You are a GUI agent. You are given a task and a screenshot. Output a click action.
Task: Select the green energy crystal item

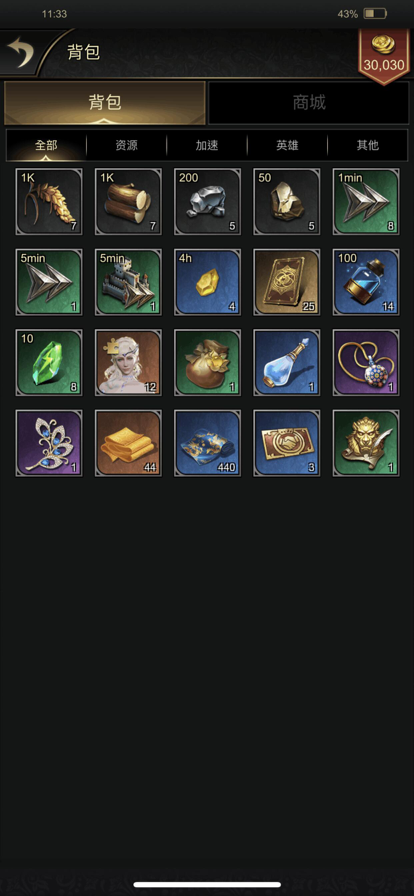tap(49, 363)
